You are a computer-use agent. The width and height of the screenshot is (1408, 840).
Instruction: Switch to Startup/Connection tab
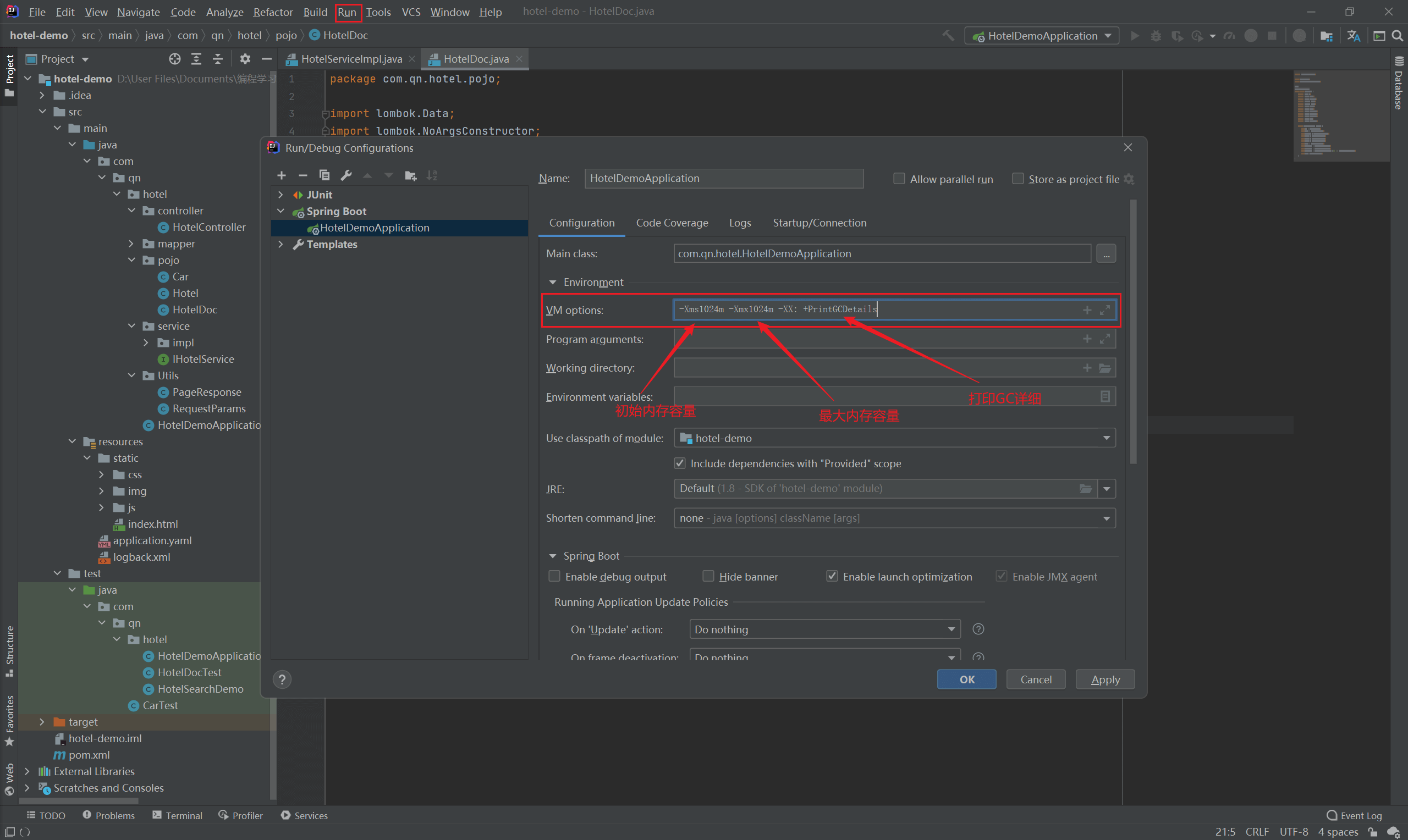point(819,223)
